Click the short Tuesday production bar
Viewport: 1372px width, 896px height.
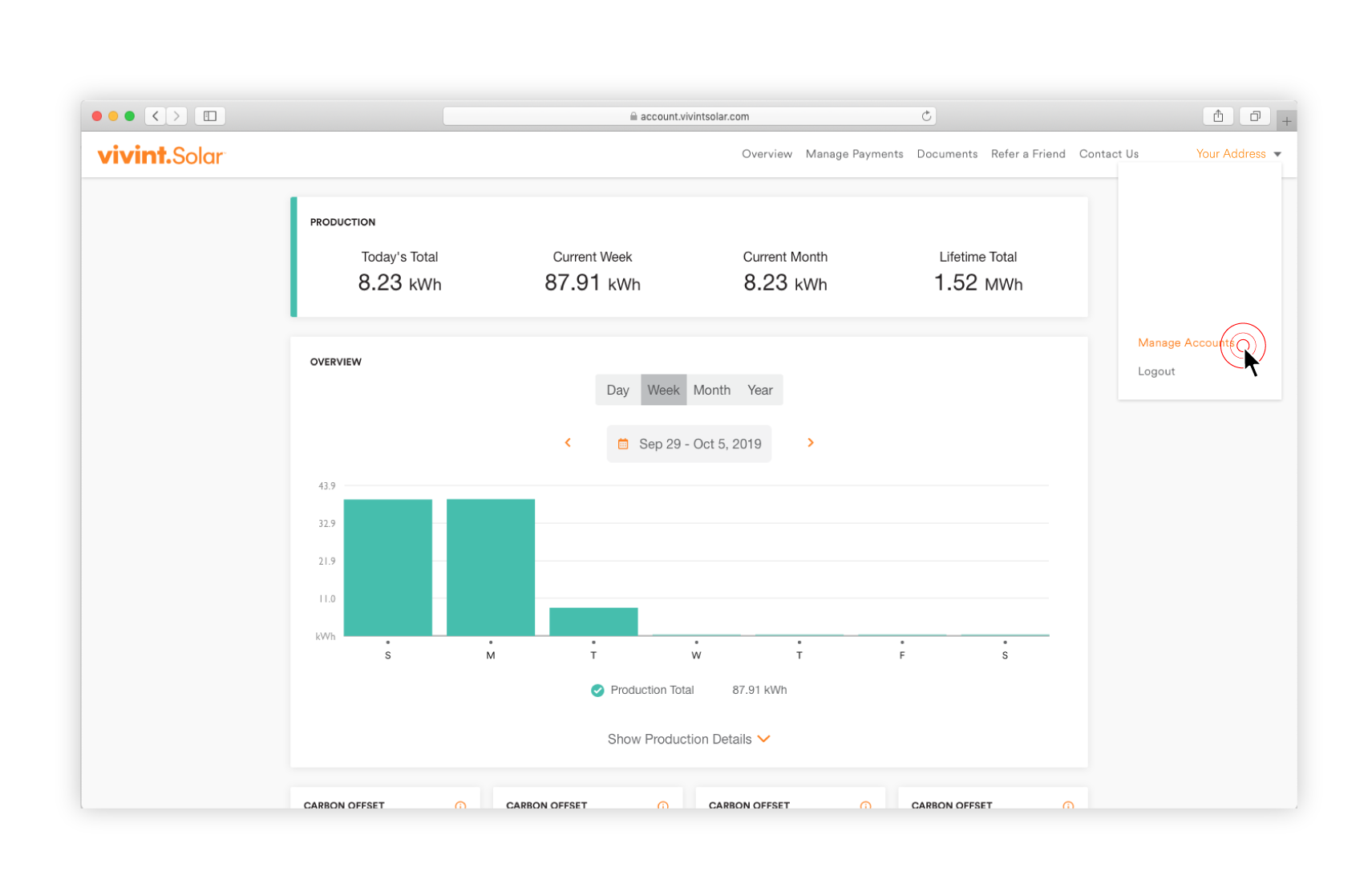coord(593,622)
